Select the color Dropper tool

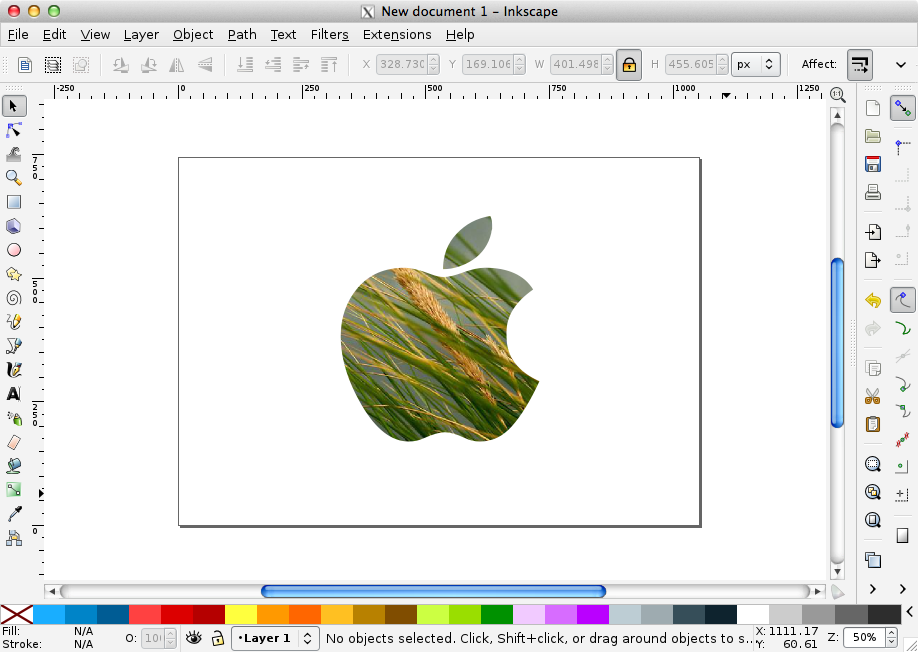[13, 514]
